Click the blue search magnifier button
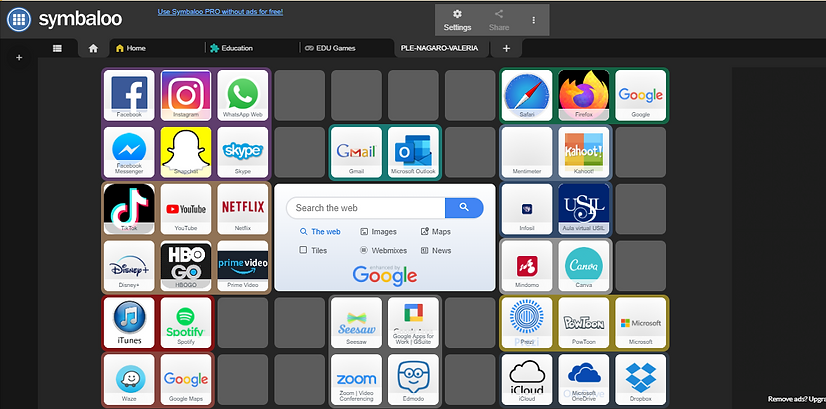 pos(464,208)
